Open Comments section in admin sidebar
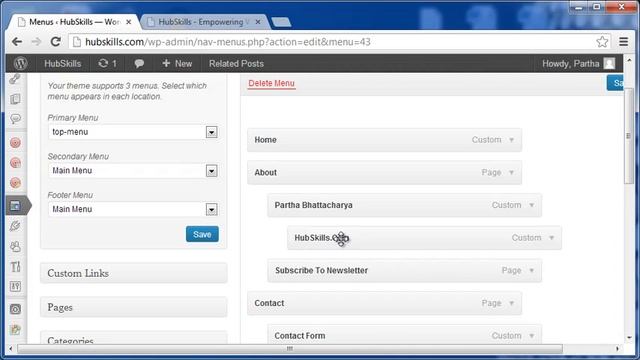 pyautogui.click(x=15, y=119)
